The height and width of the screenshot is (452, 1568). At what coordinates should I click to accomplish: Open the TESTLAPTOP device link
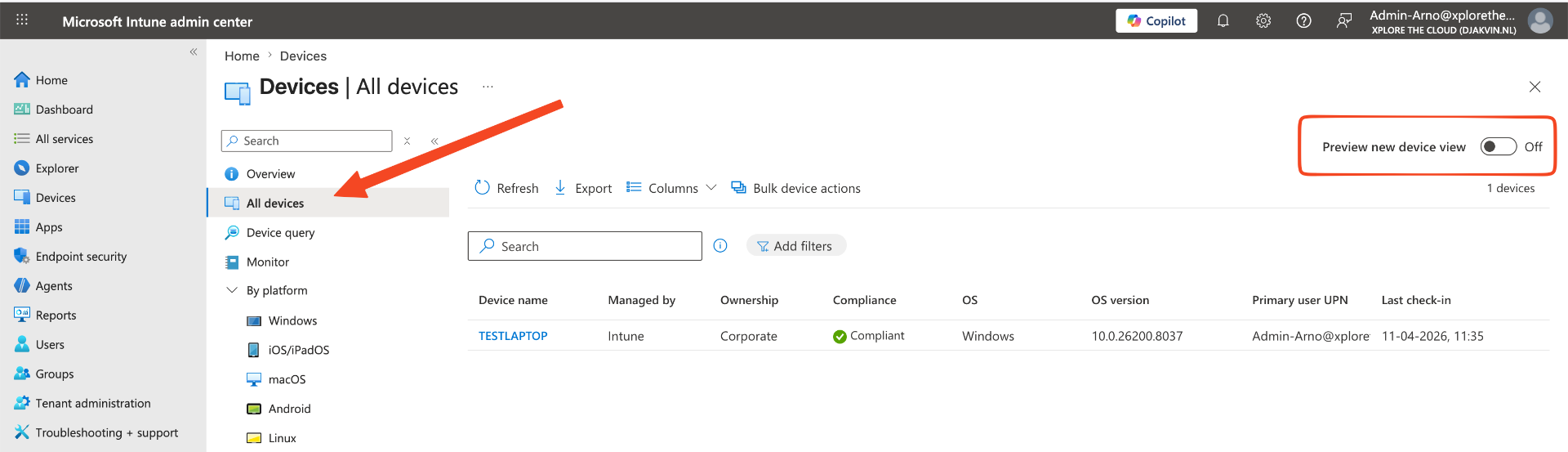point(513,336)
